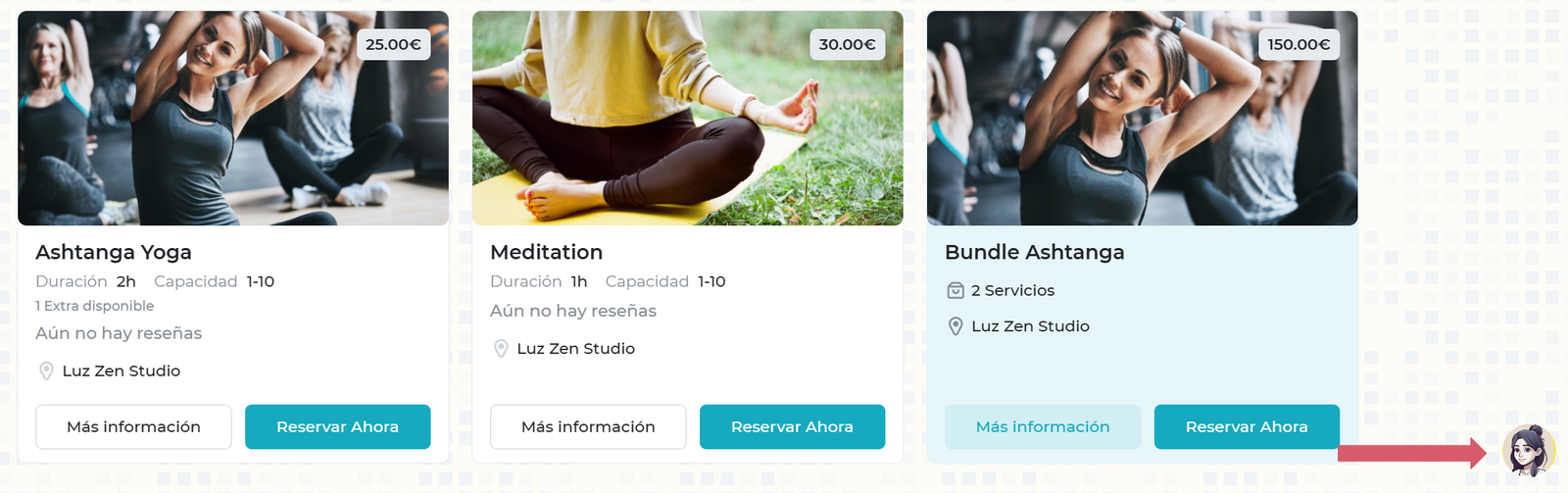Click the Bundle Ashtanga photo
The width and height of the screenshot is (1568, 493).
1143,119
